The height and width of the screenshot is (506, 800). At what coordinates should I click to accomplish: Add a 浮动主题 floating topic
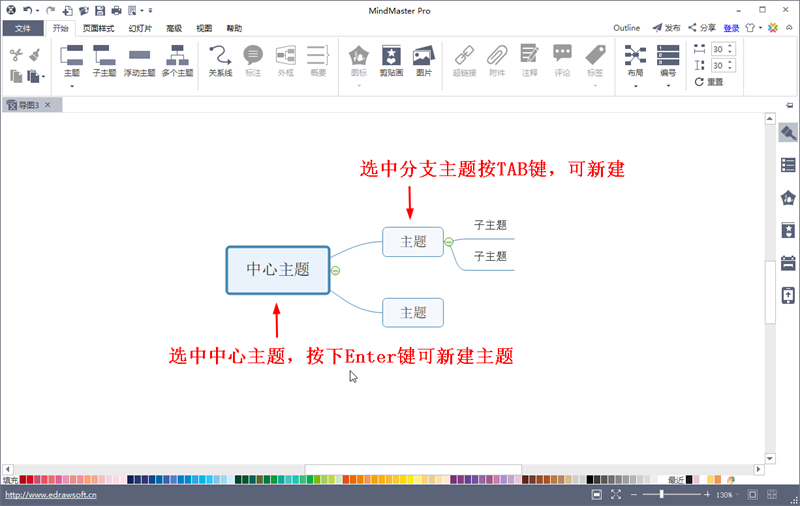point(139,61)
